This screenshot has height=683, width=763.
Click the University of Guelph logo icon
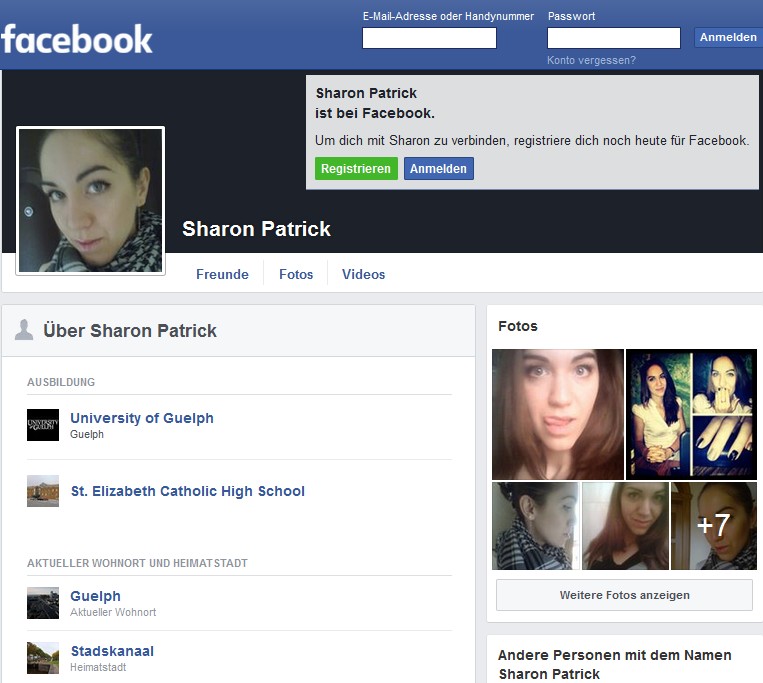43,425
